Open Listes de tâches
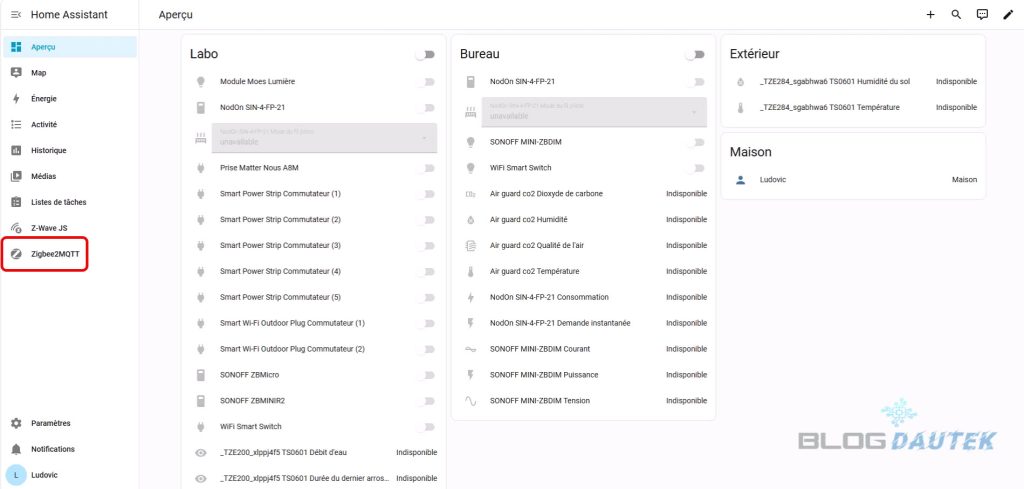 point(69,202)
